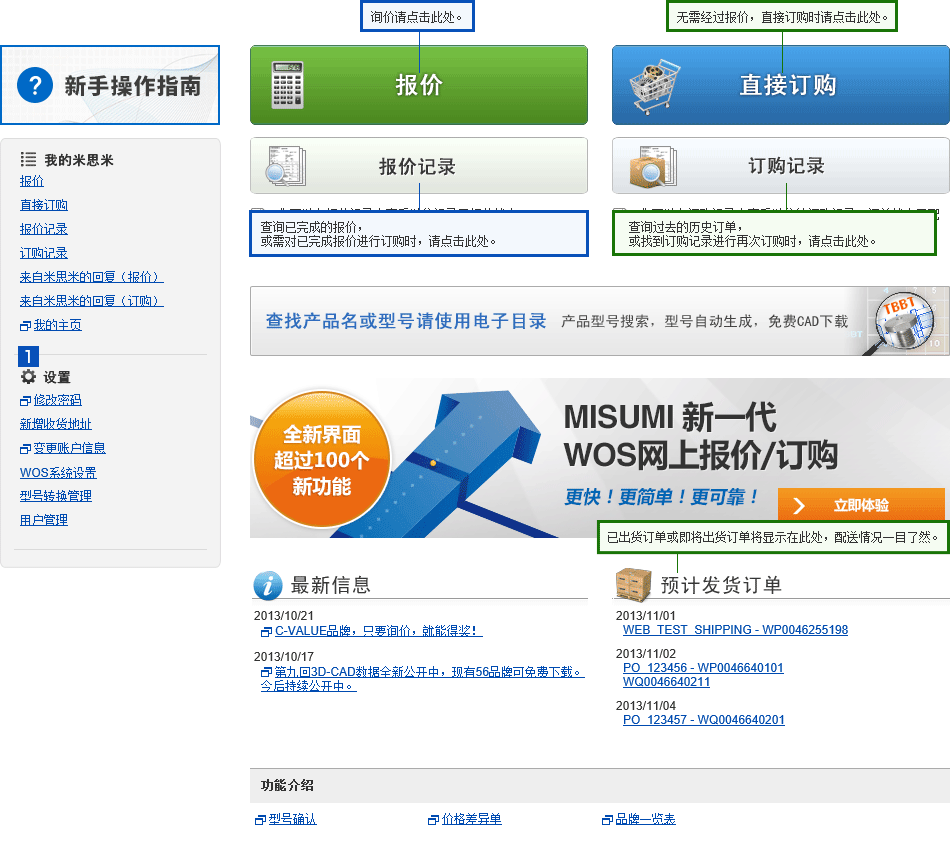950x850 pixels.
Task: Open 来自米思米的回复（订购） link
Action: [x=91, y=301]
